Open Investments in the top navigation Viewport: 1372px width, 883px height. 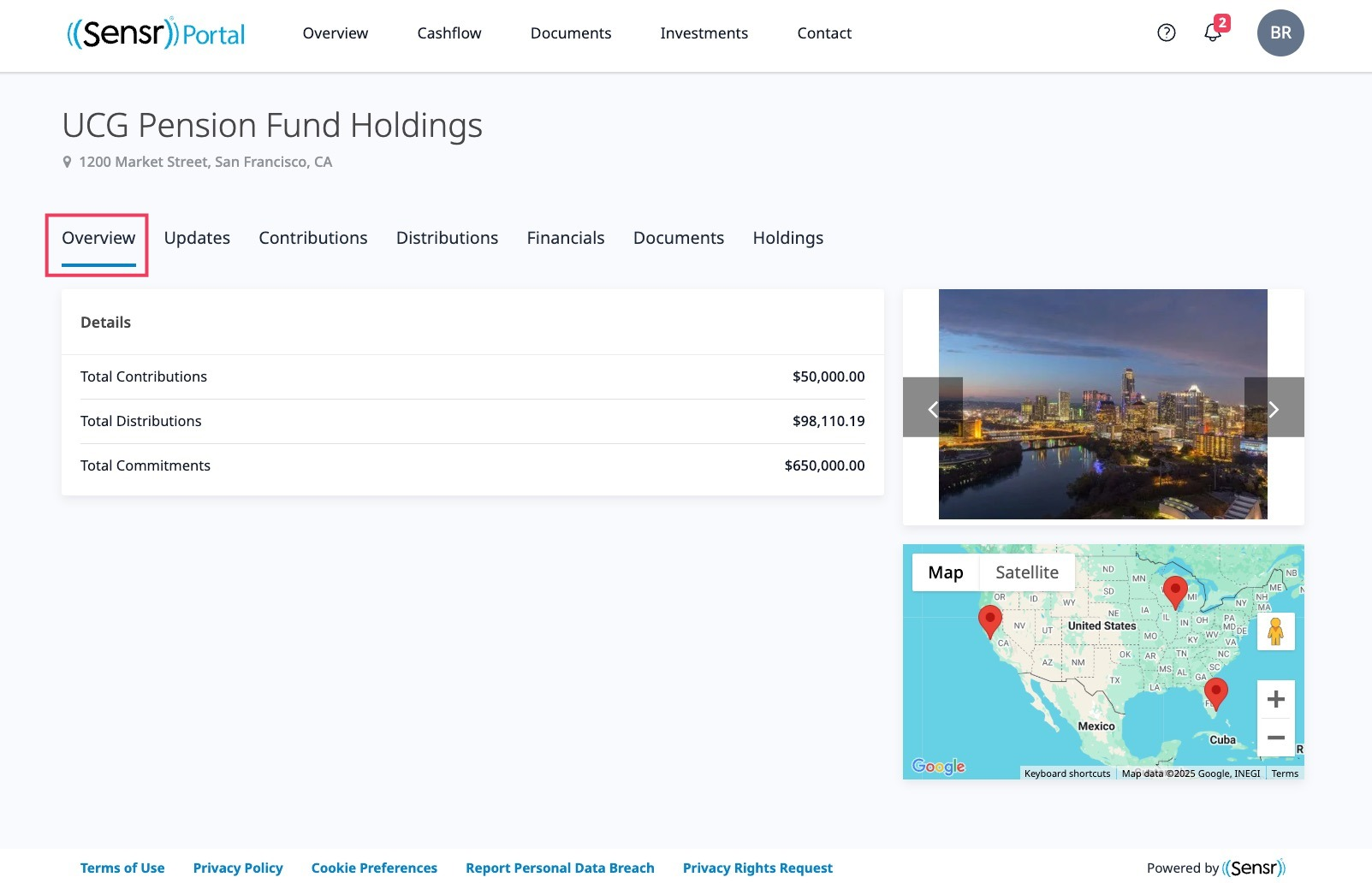704,33
